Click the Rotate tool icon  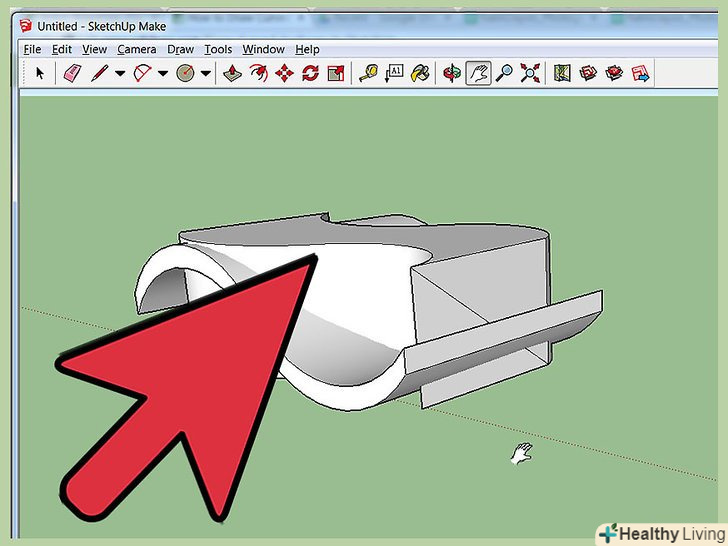click(310, 73)
